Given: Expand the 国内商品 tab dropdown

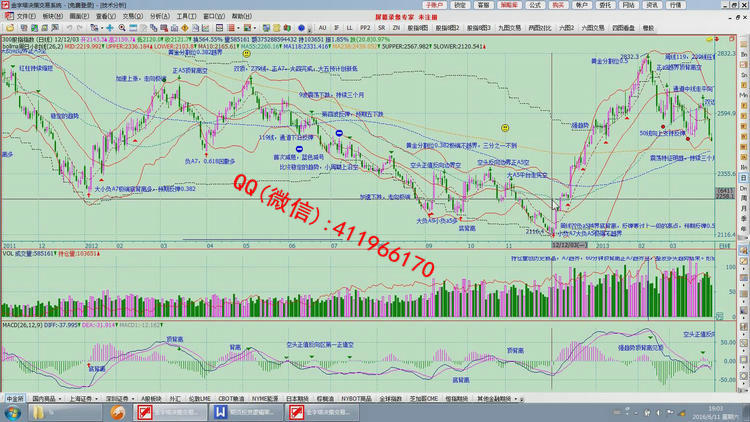Looking at the screenshot, I should point(60,399).
